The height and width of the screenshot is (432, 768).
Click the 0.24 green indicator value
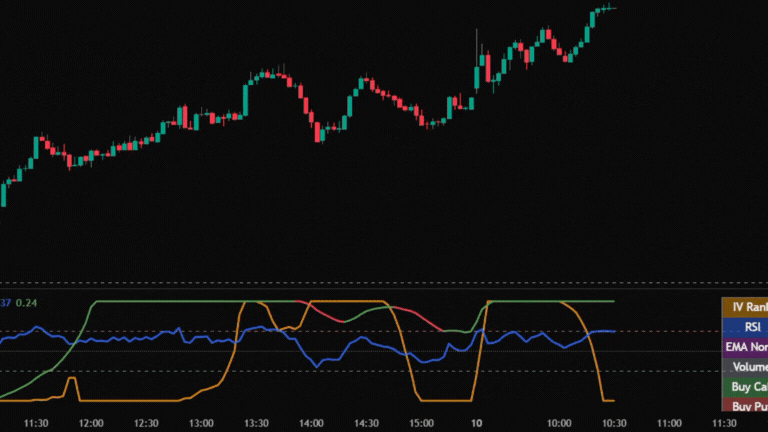tap(26, 303)
